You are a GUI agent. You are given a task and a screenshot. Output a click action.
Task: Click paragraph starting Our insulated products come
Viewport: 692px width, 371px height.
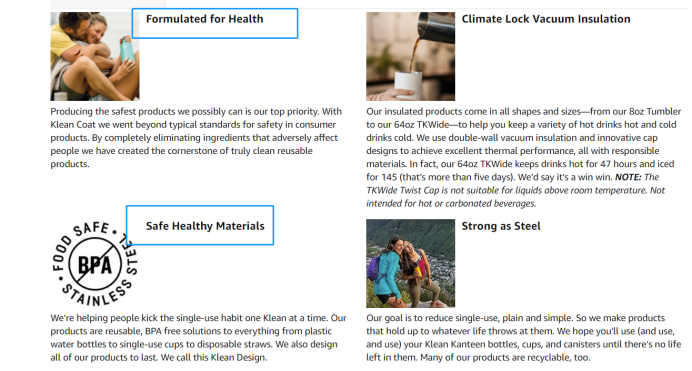pyautogui.click(x=523, y=157)
